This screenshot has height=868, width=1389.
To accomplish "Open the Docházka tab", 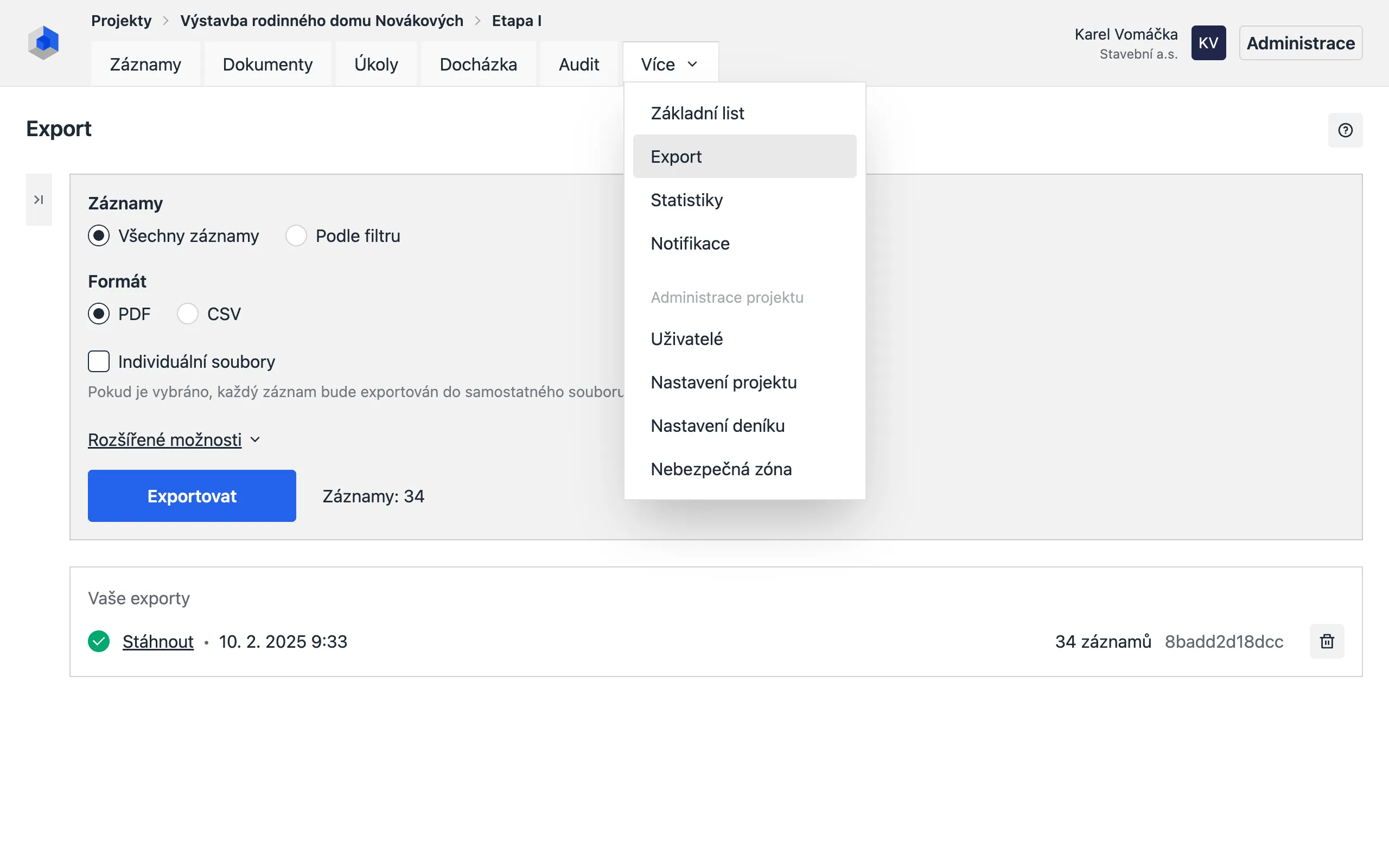I will pyautogui.click(x=478, y=65).
